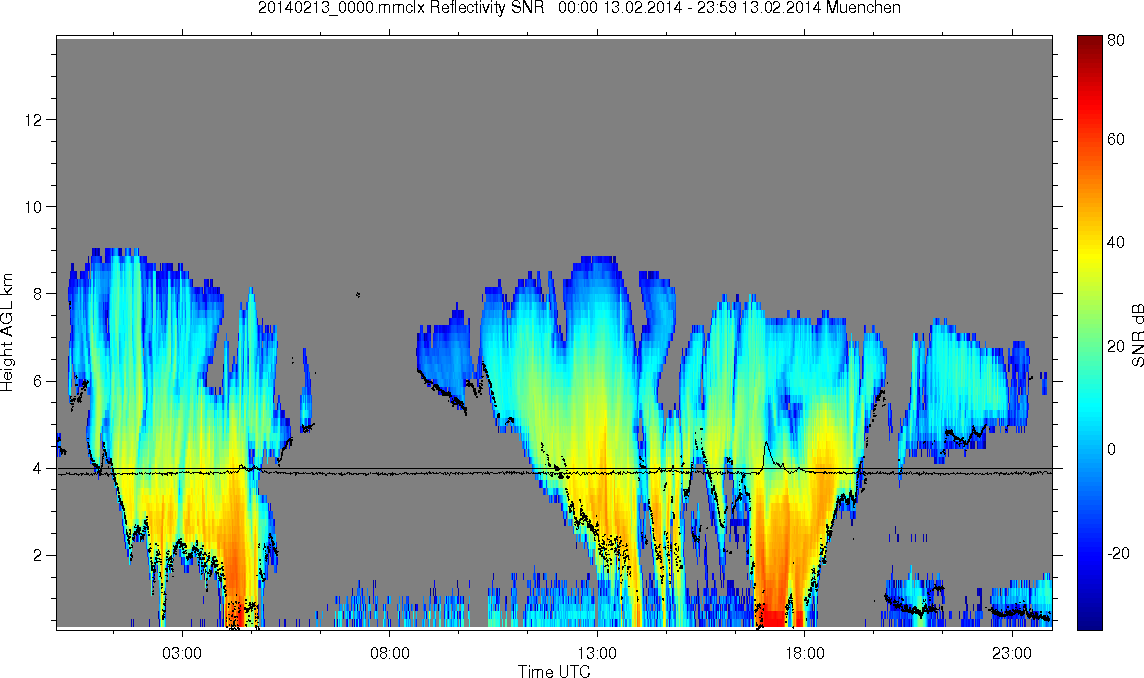Click the height tick label 10
This screenshot has width=1144, height=678.
pyautogui.click(x=33, y=207)
